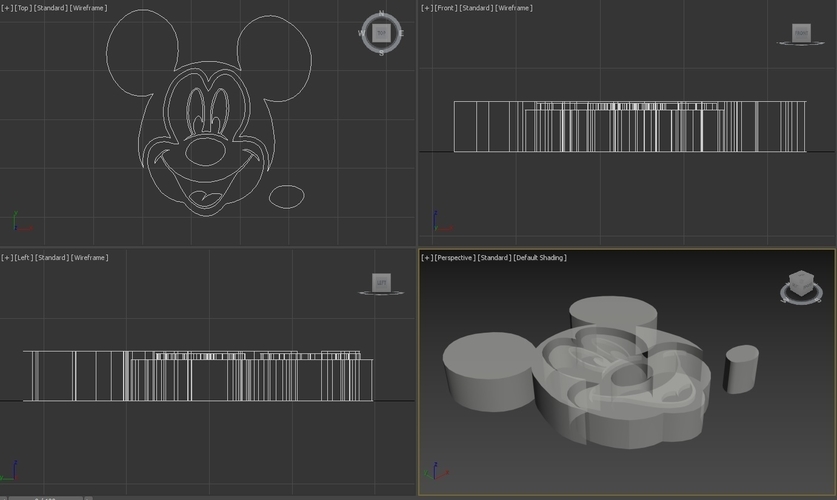The image size is (837, 500).
Task: Click the TOP face of the Top viewport ViewCube
Action: click(x=381, y=33)
